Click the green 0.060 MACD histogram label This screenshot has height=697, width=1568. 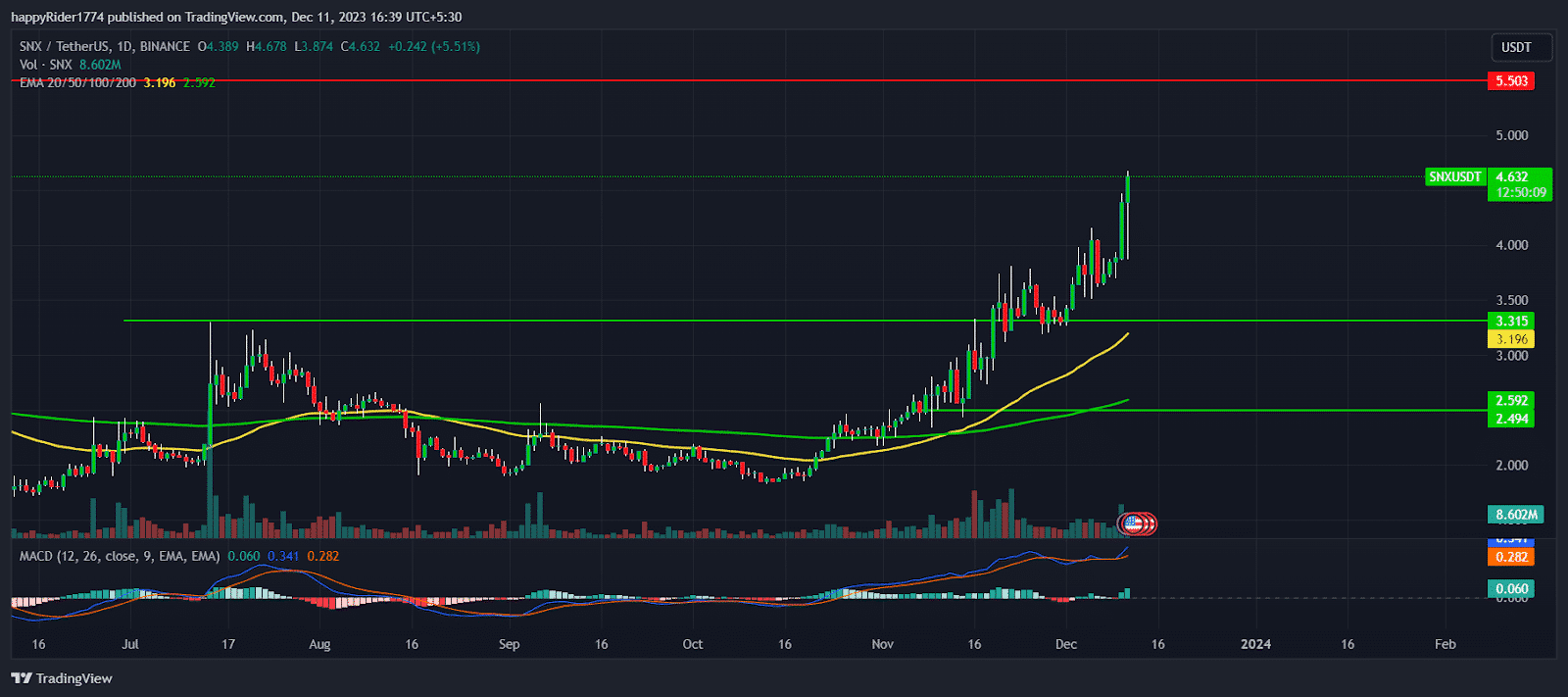[1511, 589]
